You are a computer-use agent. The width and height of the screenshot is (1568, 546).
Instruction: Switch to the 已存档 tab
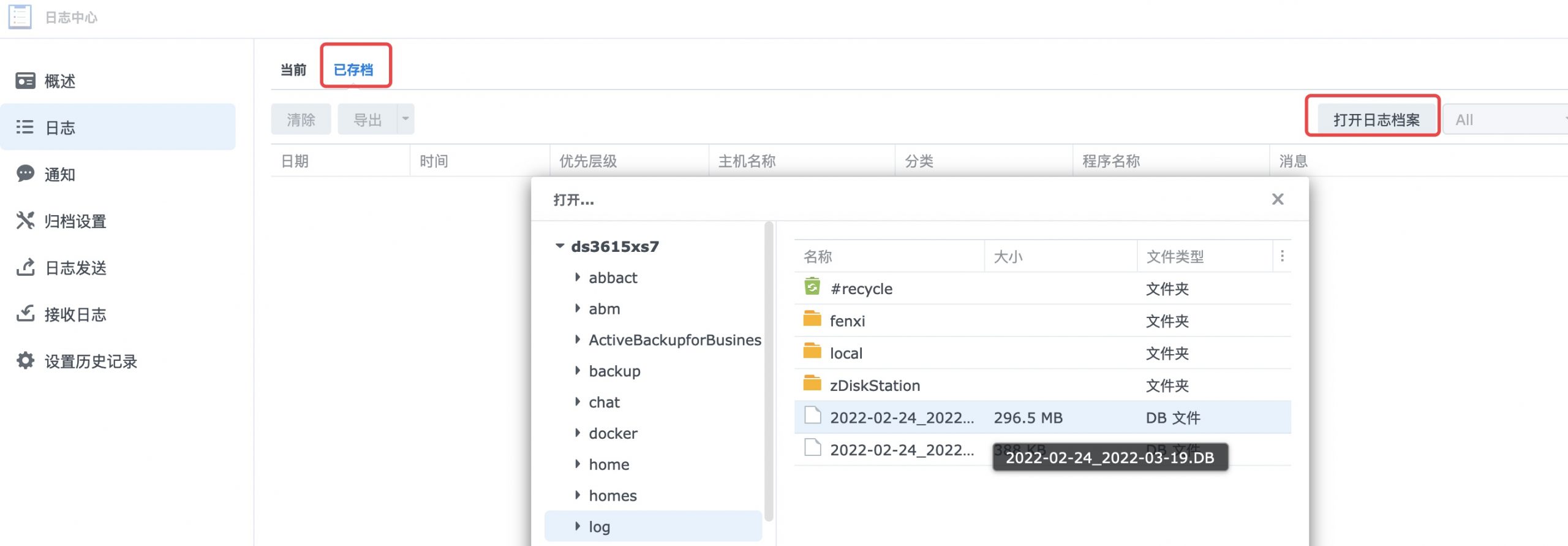click(x=353, y=70)
